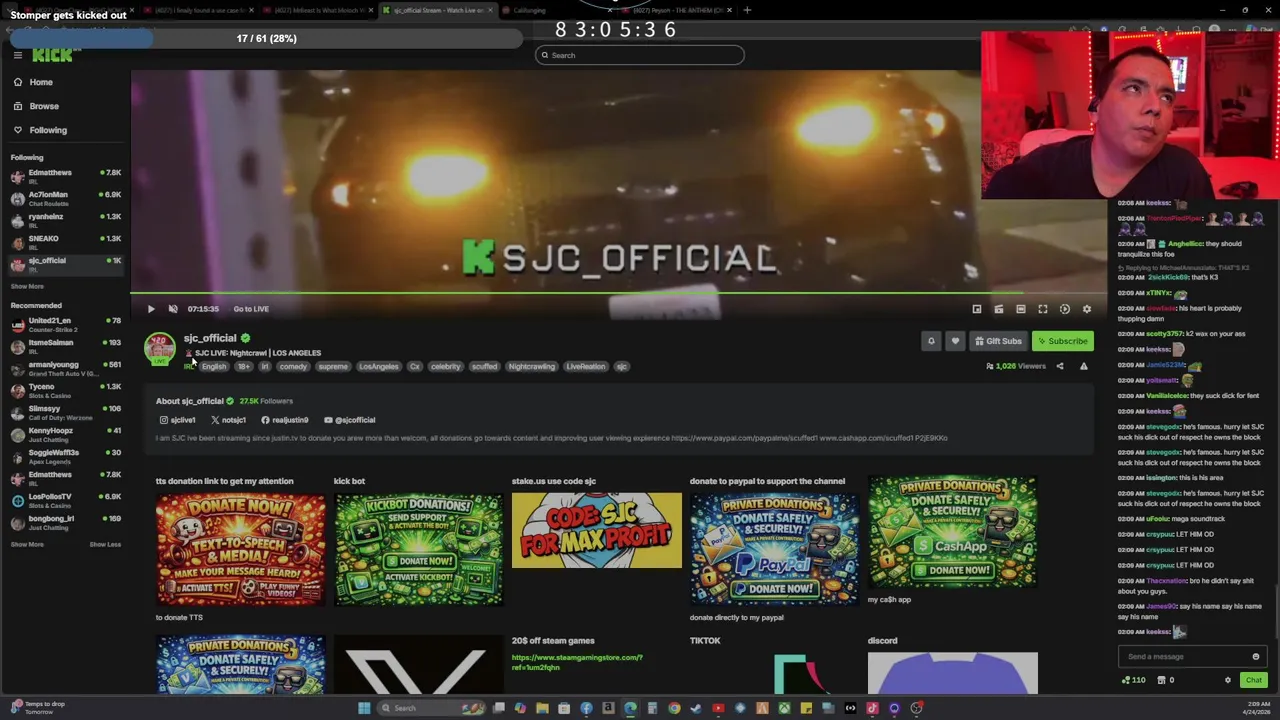The height and width of the screenshot is (720, 1280).
Task: Open the steamgamingstore.com link
Action: click(577, 662)
